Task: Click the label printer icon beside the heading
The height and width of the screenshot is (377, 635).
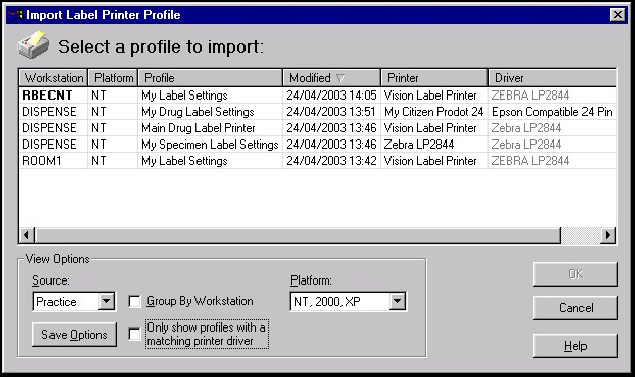Action: pyautogui.click(x=33, y=45)
